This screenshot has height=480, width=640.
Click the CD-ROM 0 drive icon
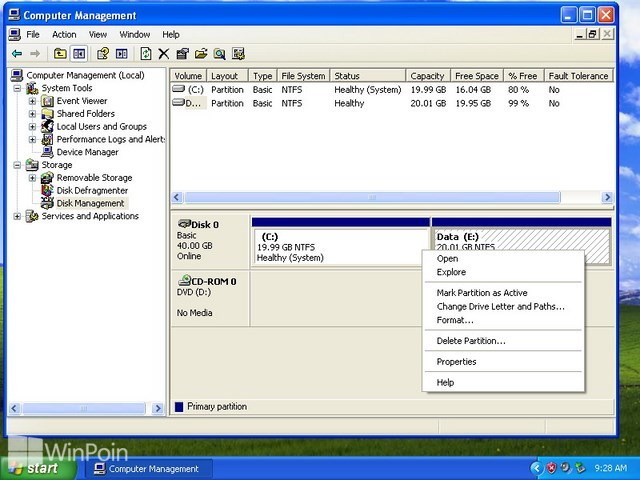coord(184,280)
